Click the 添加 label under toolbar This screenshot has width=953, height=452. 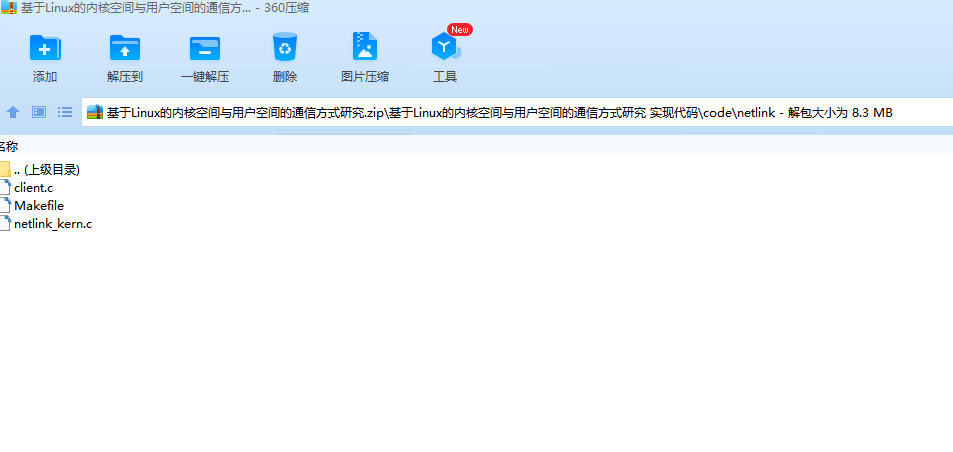pyautogui.click(x=45, y=77)
